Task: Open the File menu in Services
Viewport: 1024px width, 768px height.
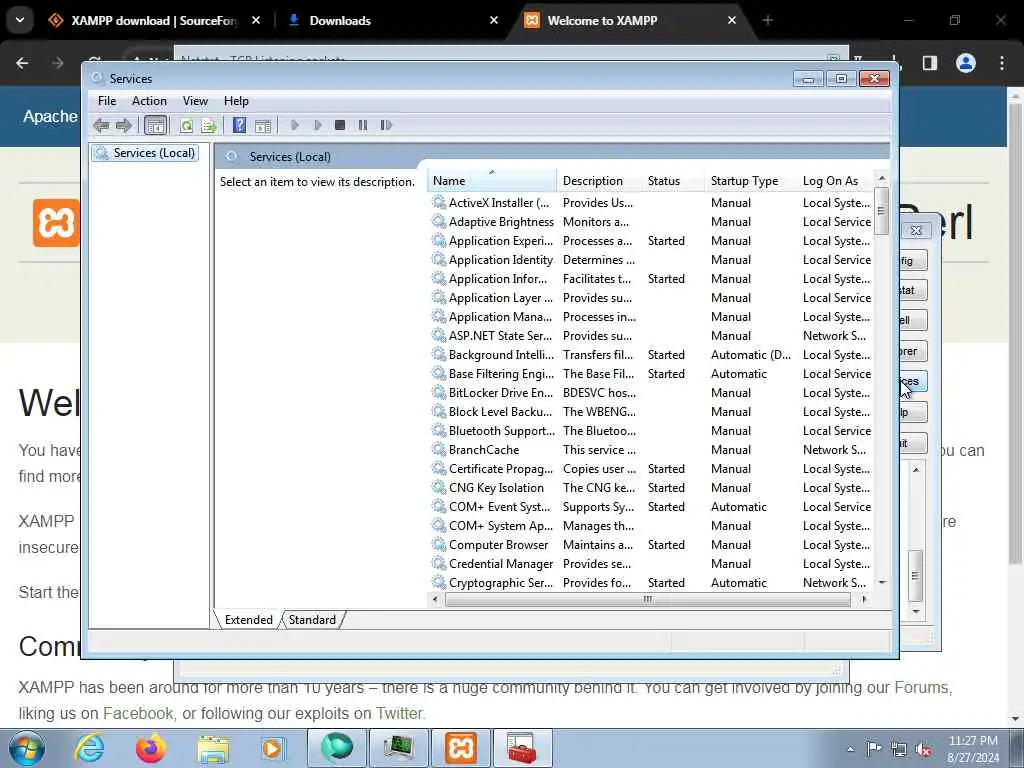Action: tap(107, 101)
